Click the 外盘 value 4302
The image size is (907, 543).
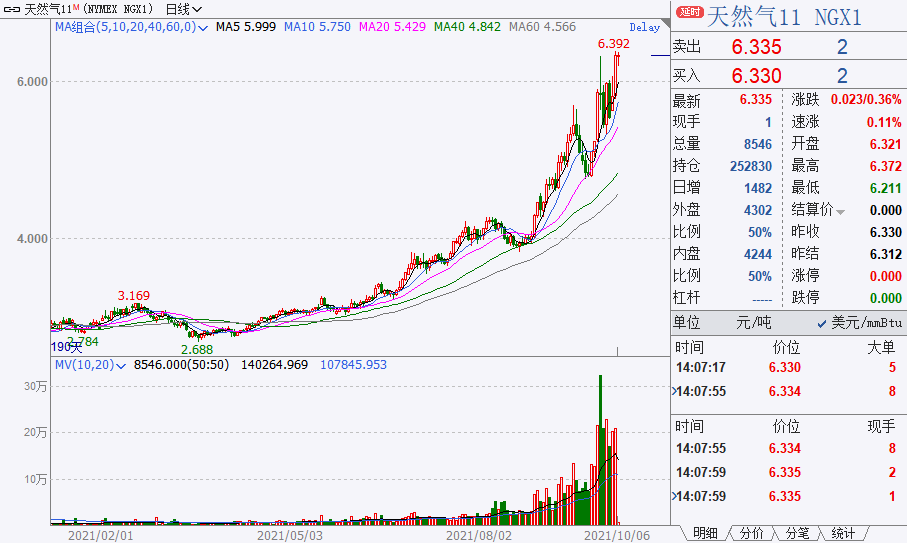(758, 210)
